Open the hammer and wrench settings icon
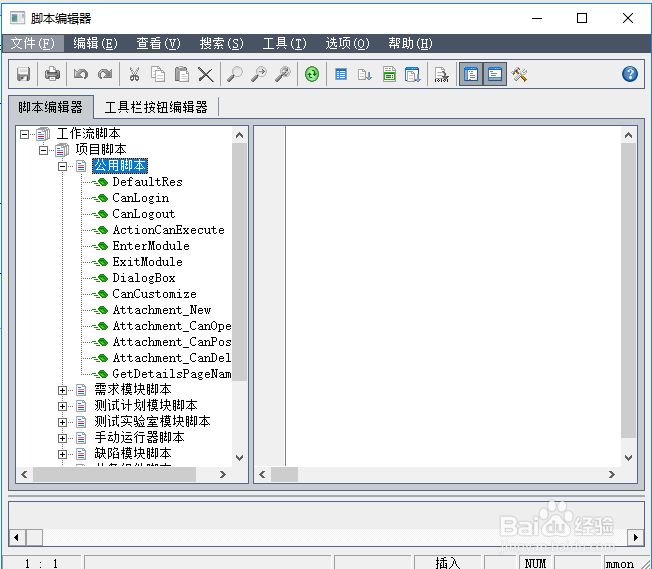652x569 pixels. click(519, 74)
